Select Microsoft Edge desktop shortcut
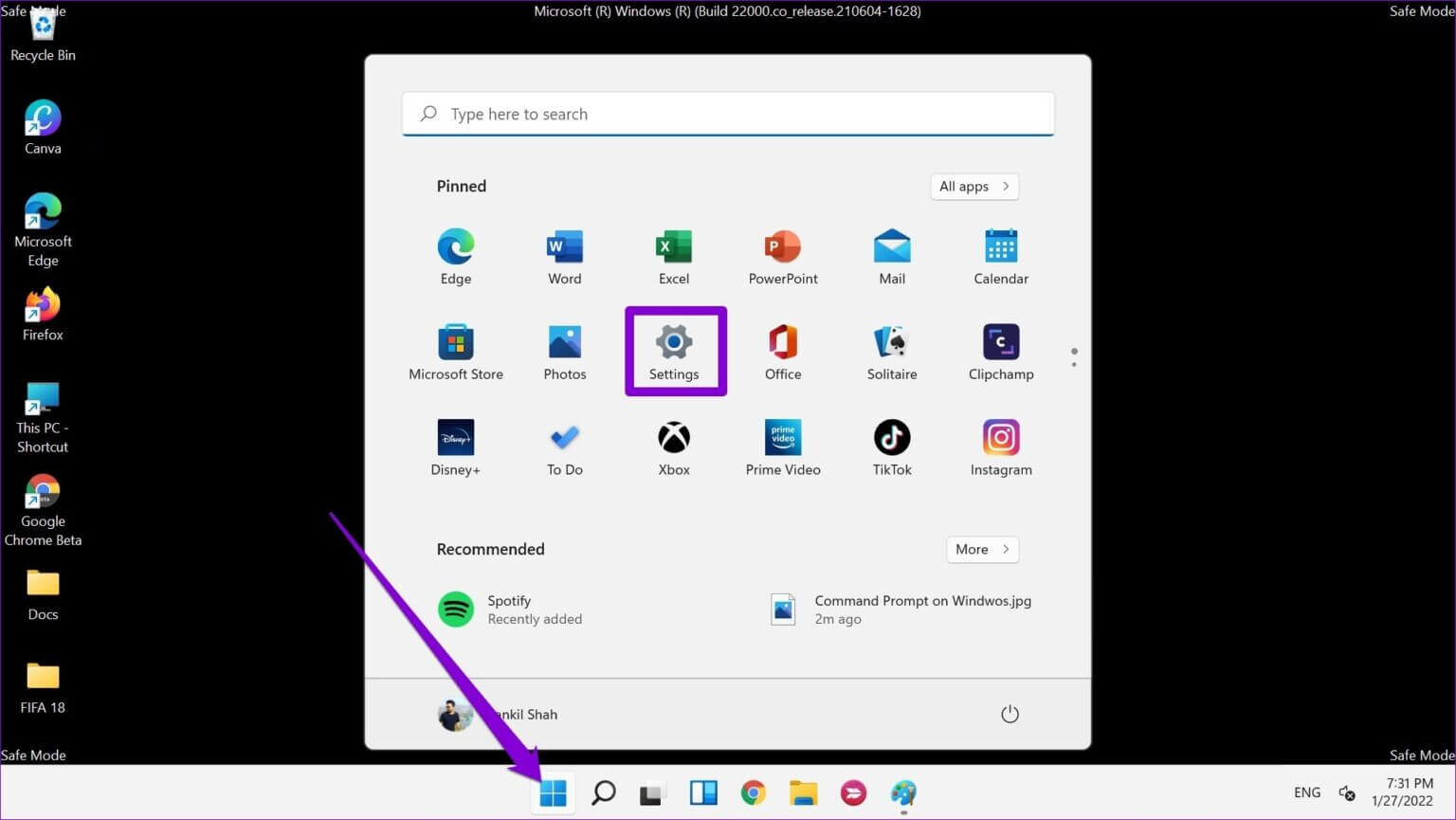Image resolution: width=1456 pixels, height=820 pixels. (43, 230)
